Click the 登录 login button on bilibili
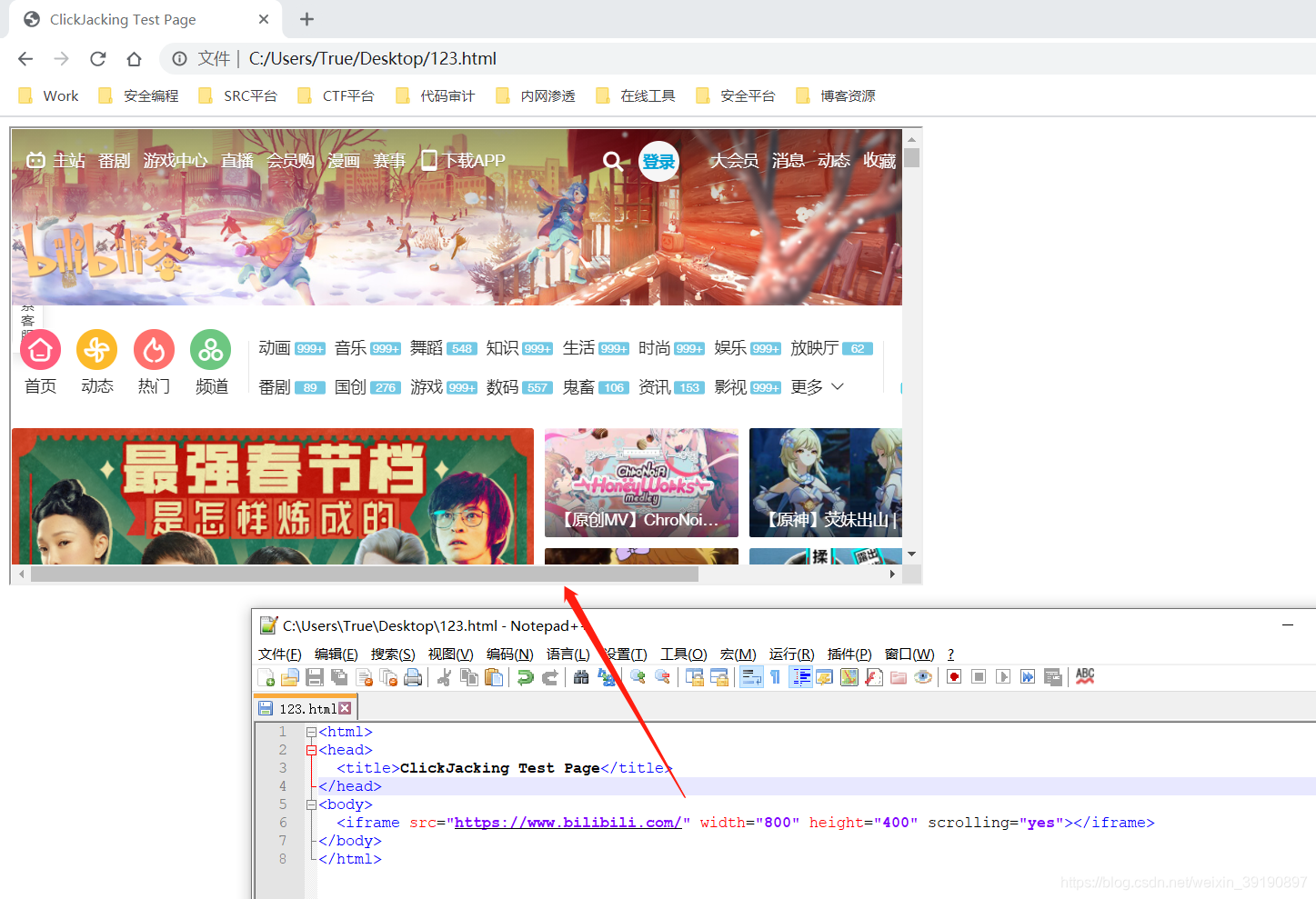This screenshot has height=899, width=1316. [x=658, y=162]
